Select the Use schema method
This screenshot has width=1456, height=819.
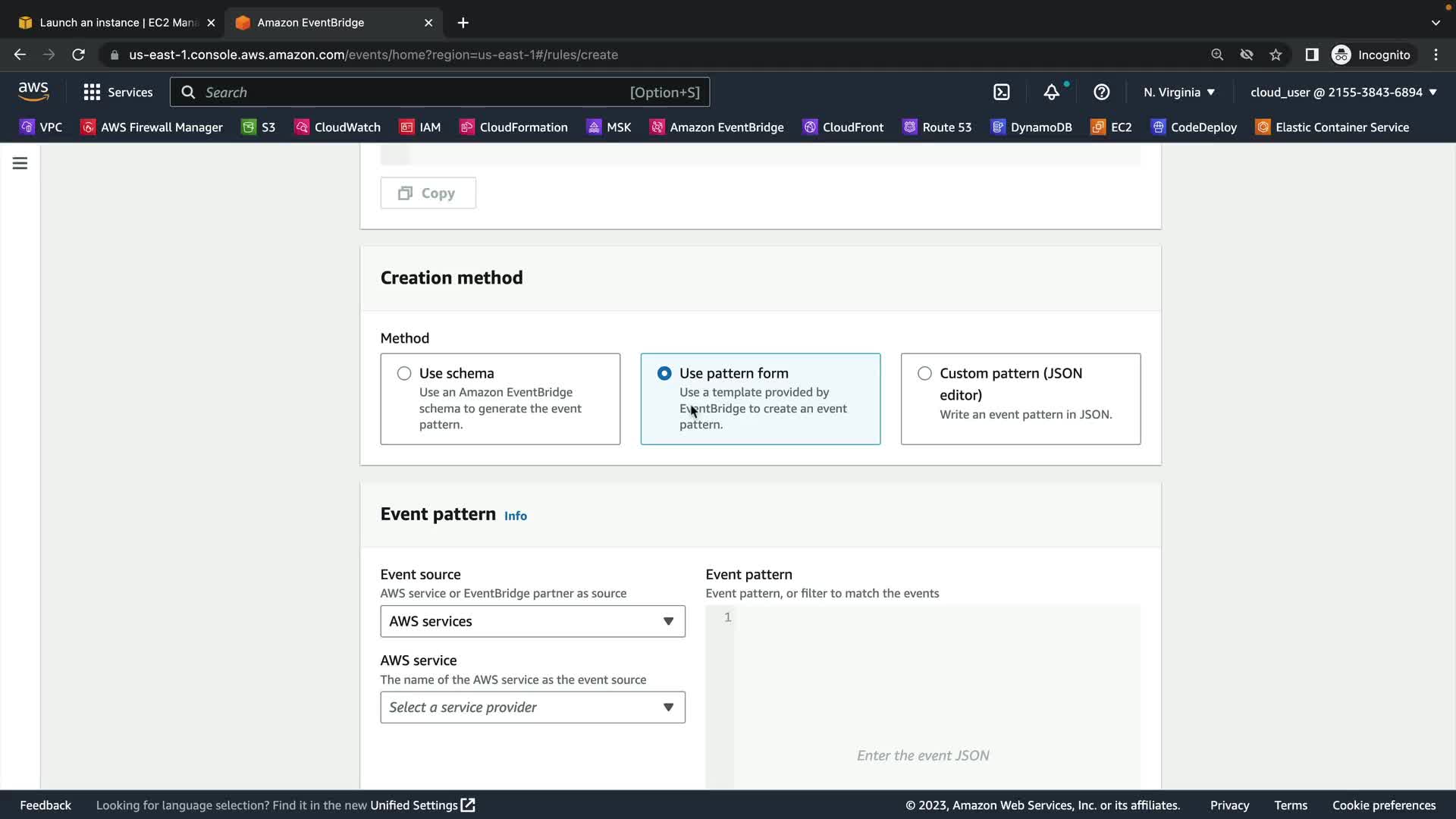pyautogui.click(x=404, y=373)
